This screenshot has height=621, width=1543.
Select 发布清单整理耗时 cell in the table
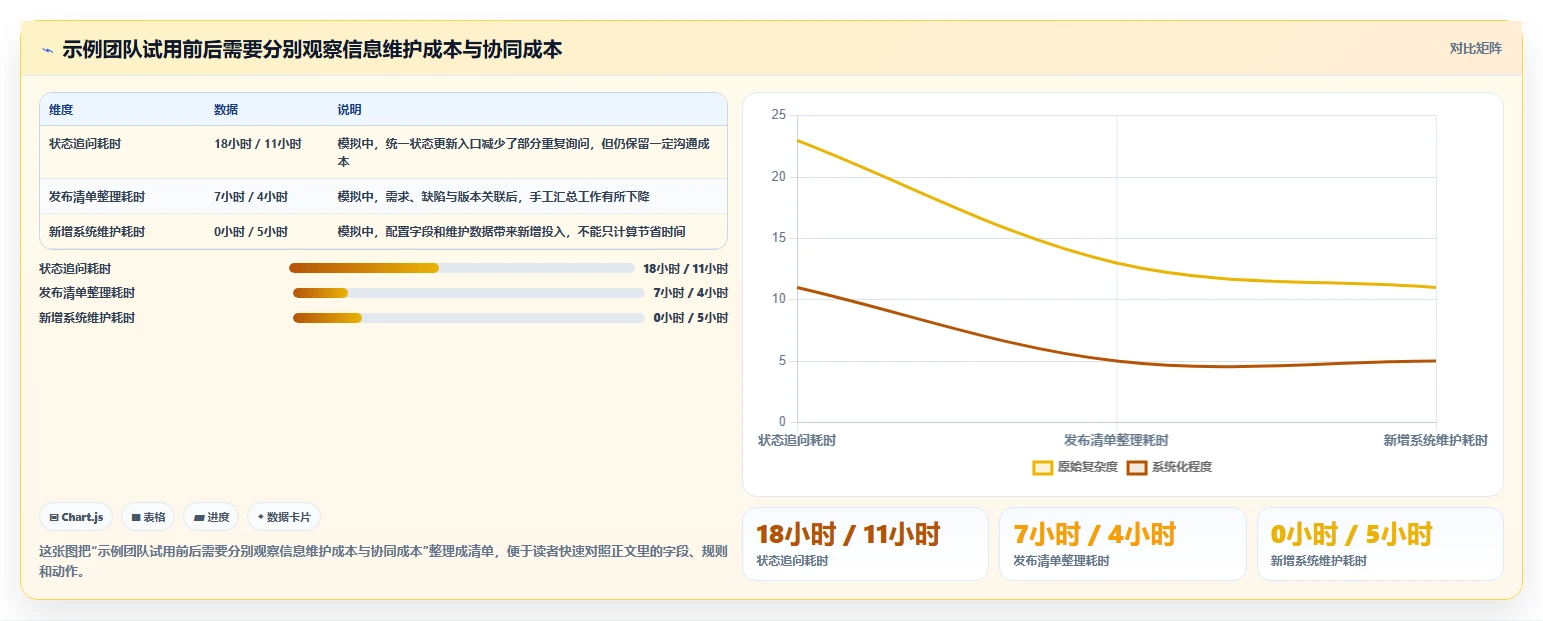point(97,197)
